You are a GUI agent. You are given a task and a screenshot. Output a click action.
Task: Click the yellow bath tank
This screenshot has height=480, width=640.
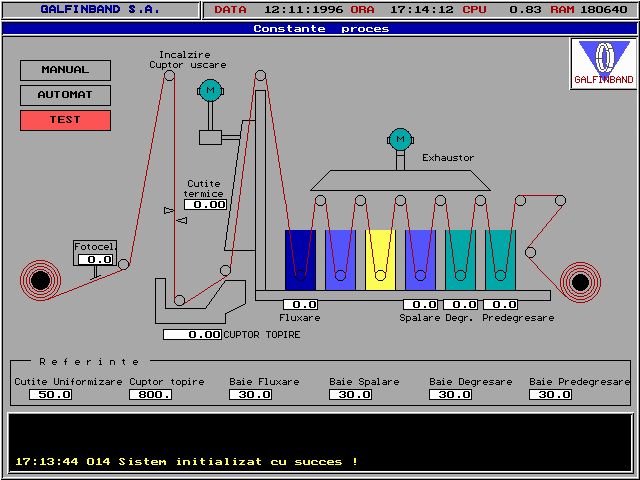click(x=380, y=260)
